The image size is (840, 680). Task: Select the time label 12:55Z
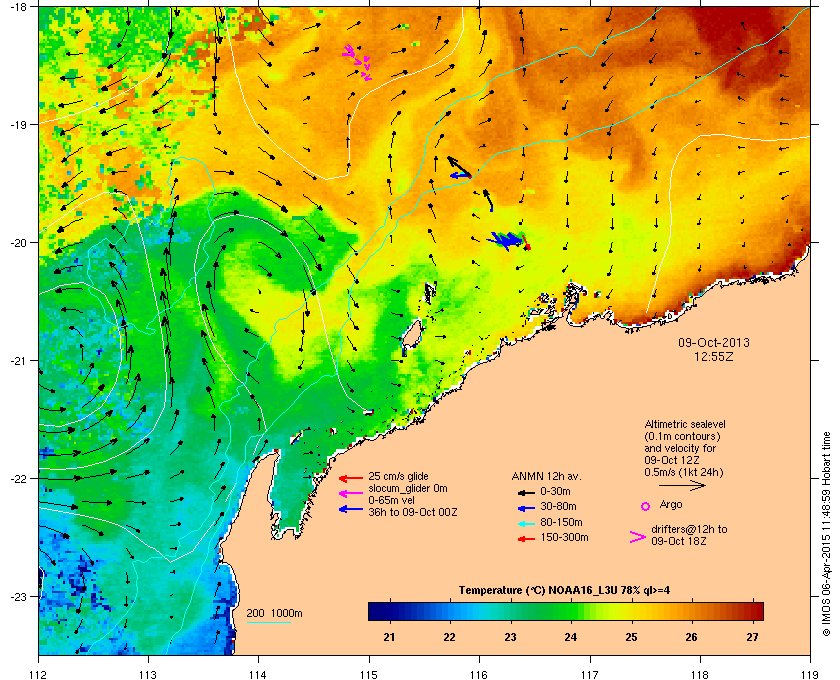coord(714,356)
